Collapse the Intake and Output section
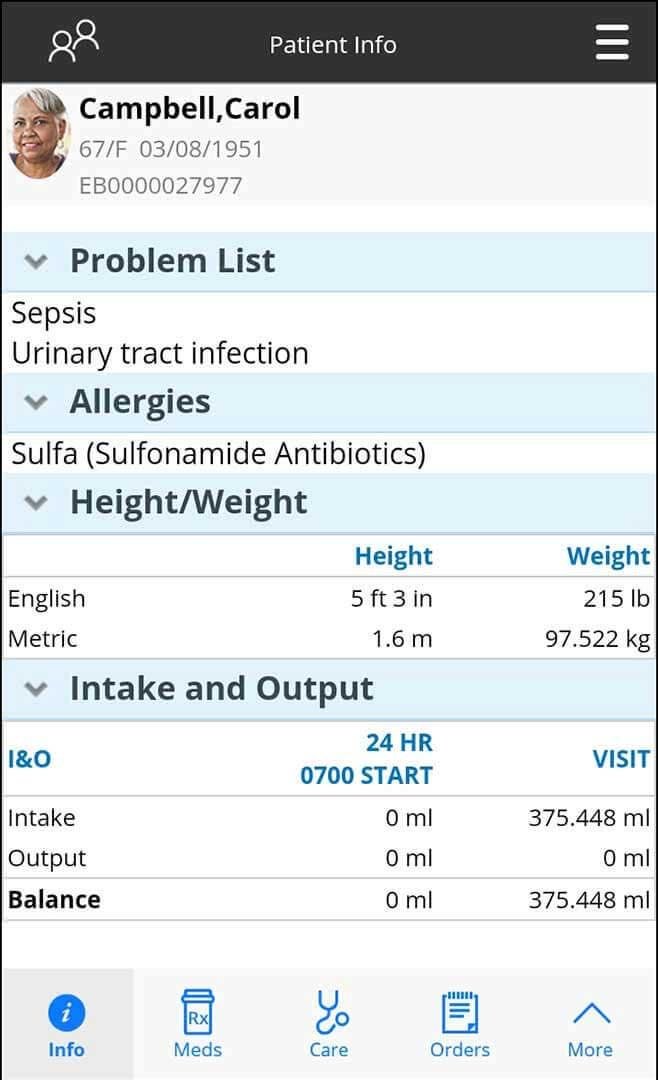The height and width of the screenshot is (1080, 658). coord(36,689)
